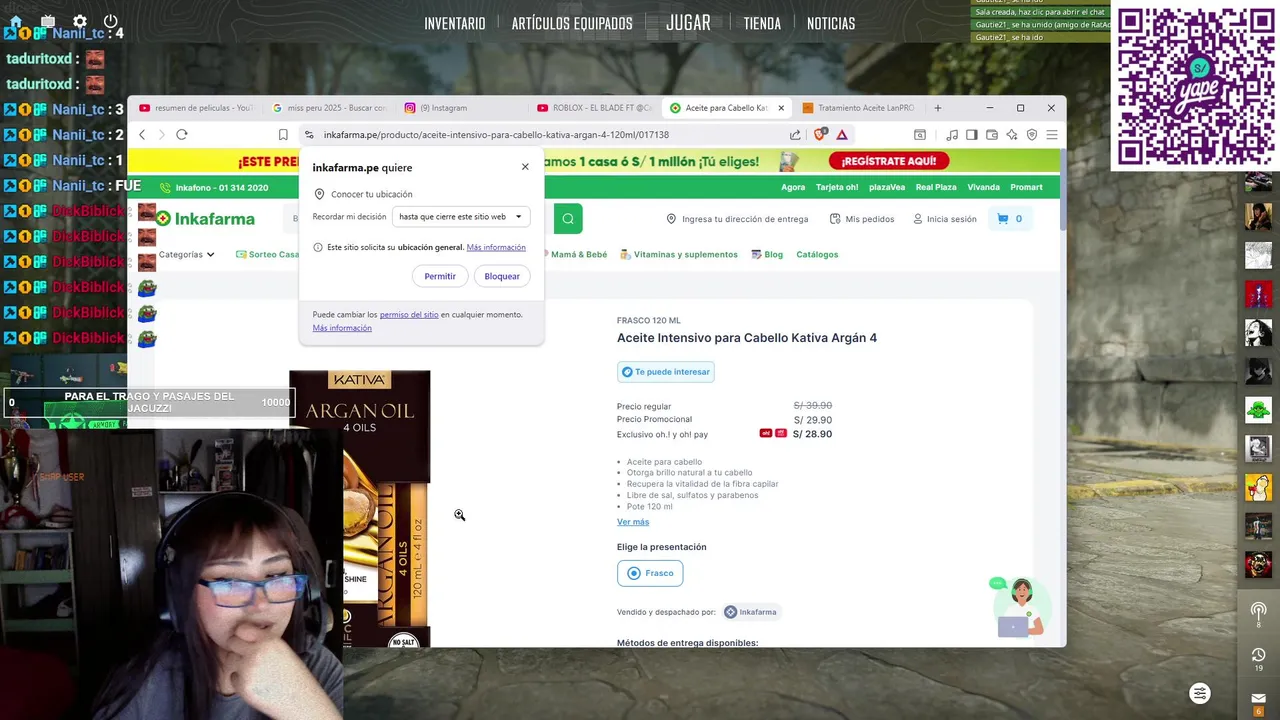Image resolution: width=1280 pixels, height=720 pixels.
Task: Open Catálogos link
Action: [817, 255]
